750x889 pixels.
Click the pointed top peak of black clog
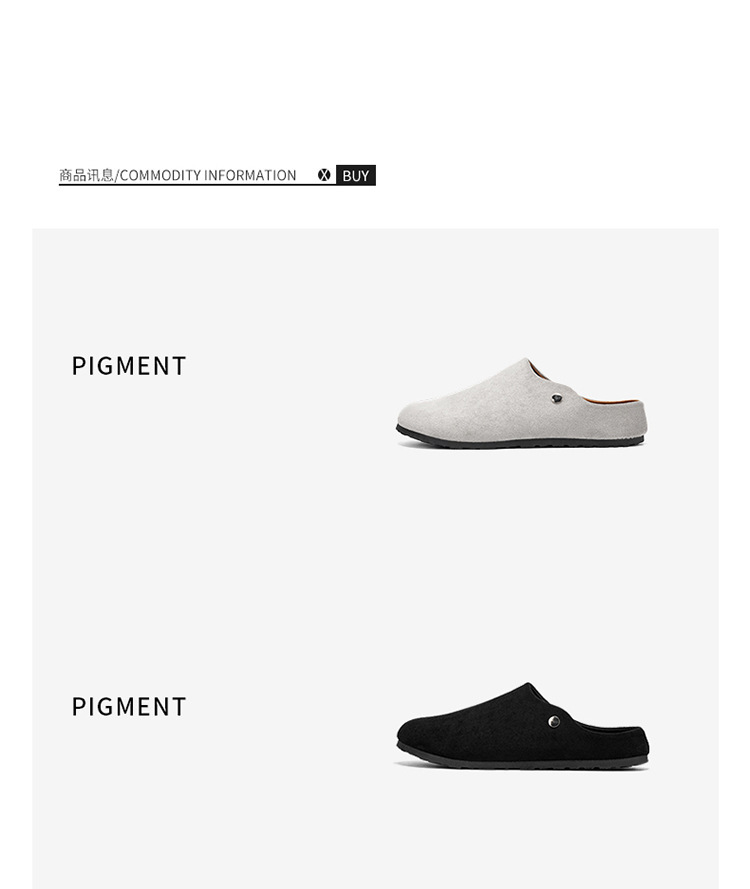coord(528,685)
